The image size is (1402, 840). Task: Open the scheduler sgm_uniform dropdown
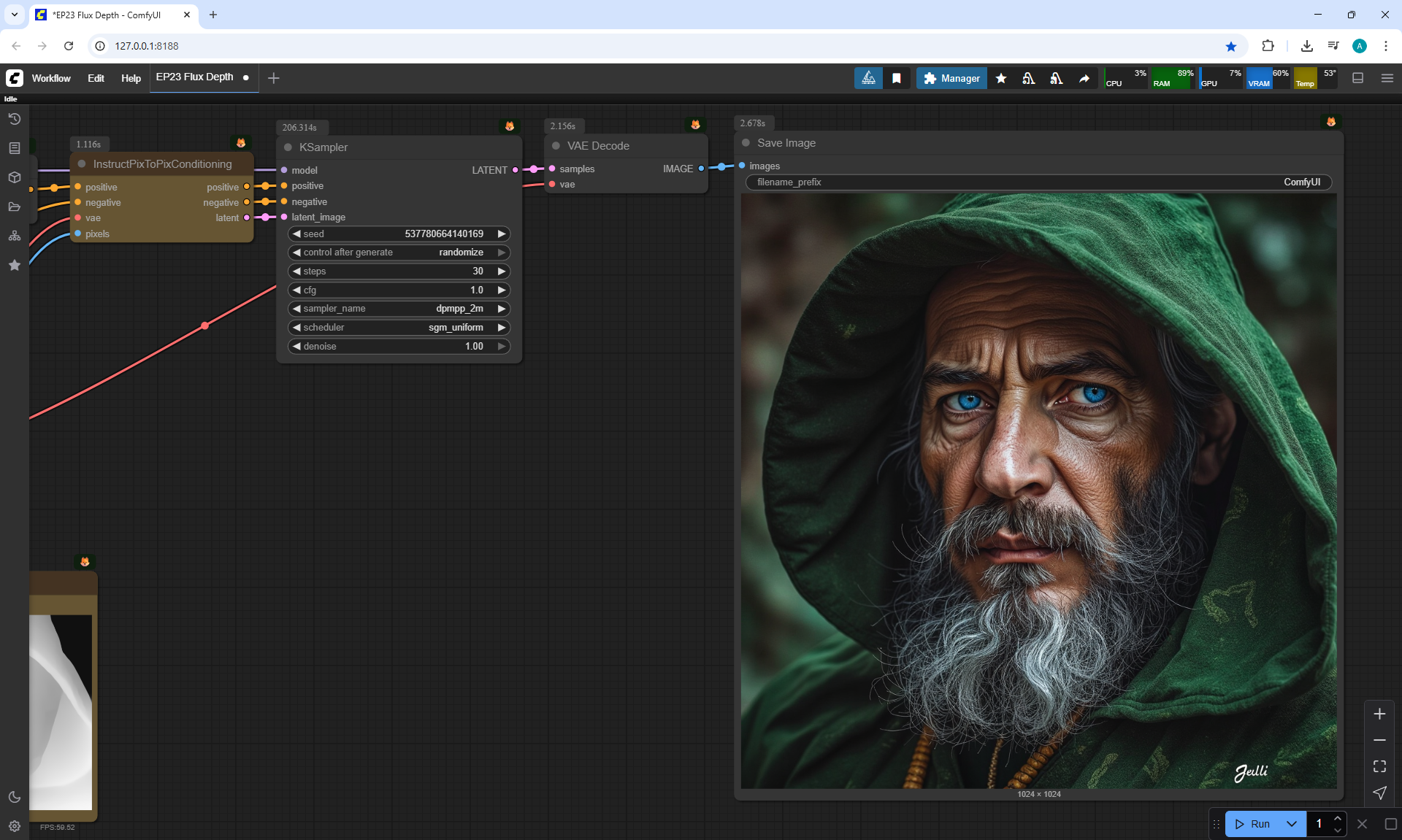(x=399, y=328)
